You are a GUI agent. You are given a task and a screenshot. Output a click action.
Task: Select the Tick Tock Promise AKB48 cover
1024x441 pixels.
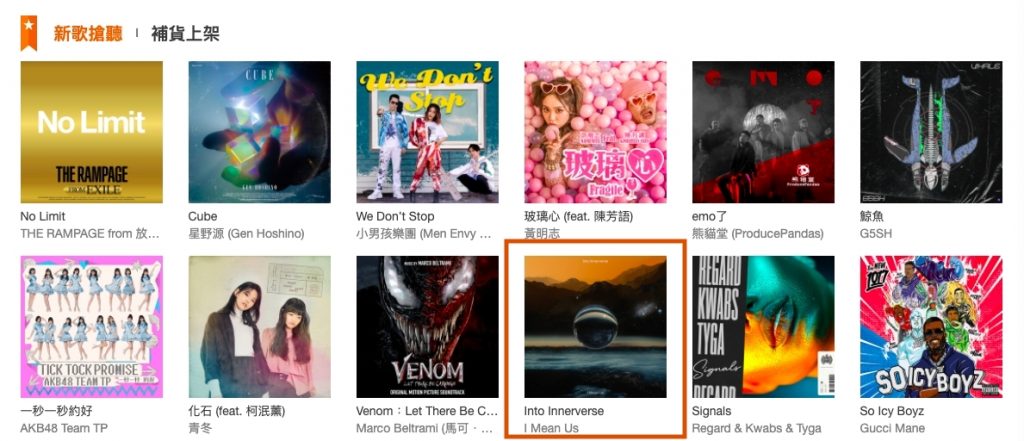(x=91, y=327)
